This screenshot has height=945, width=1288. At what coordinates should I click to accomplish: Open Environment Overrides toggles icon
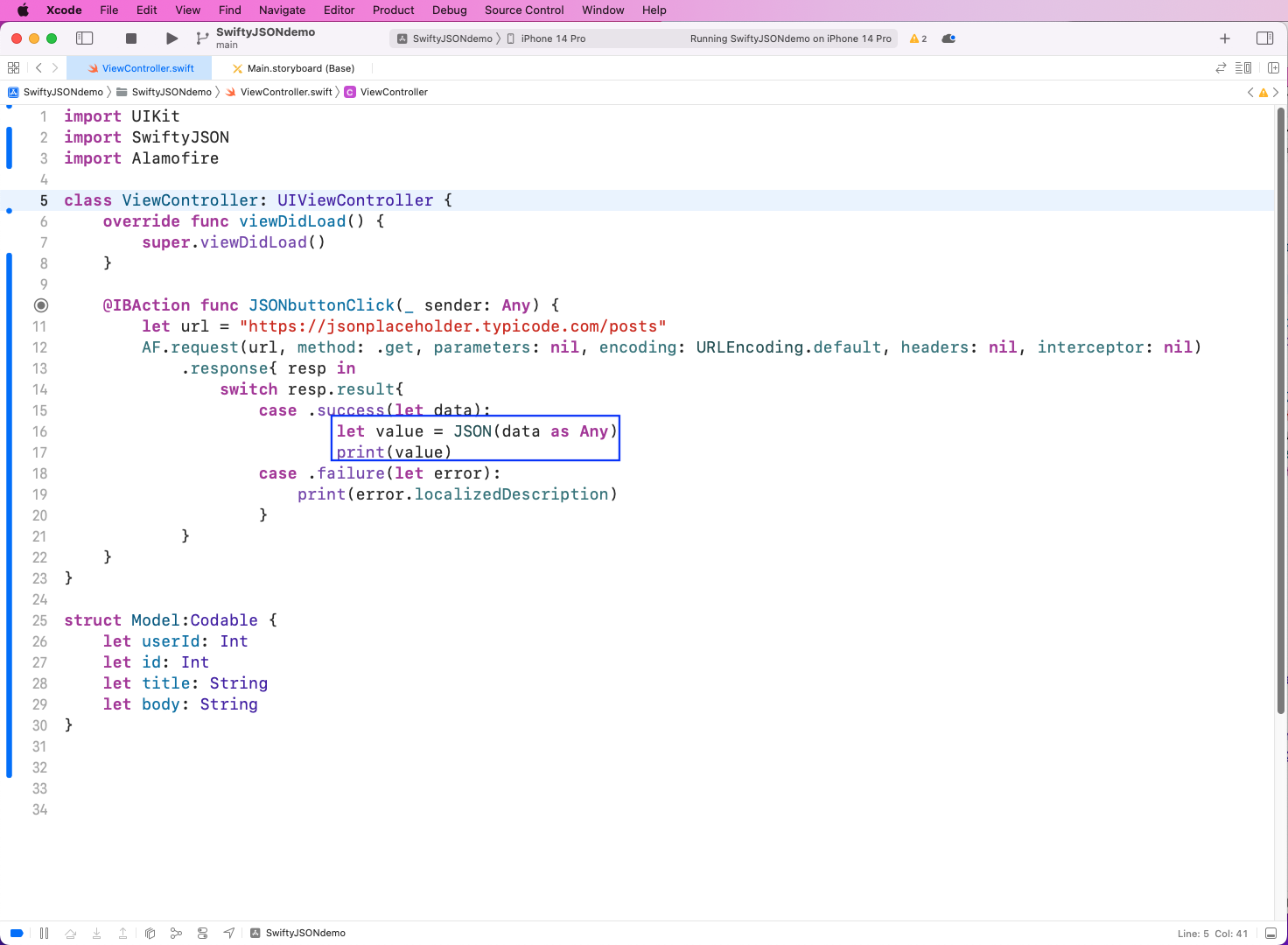click(203, 933)
